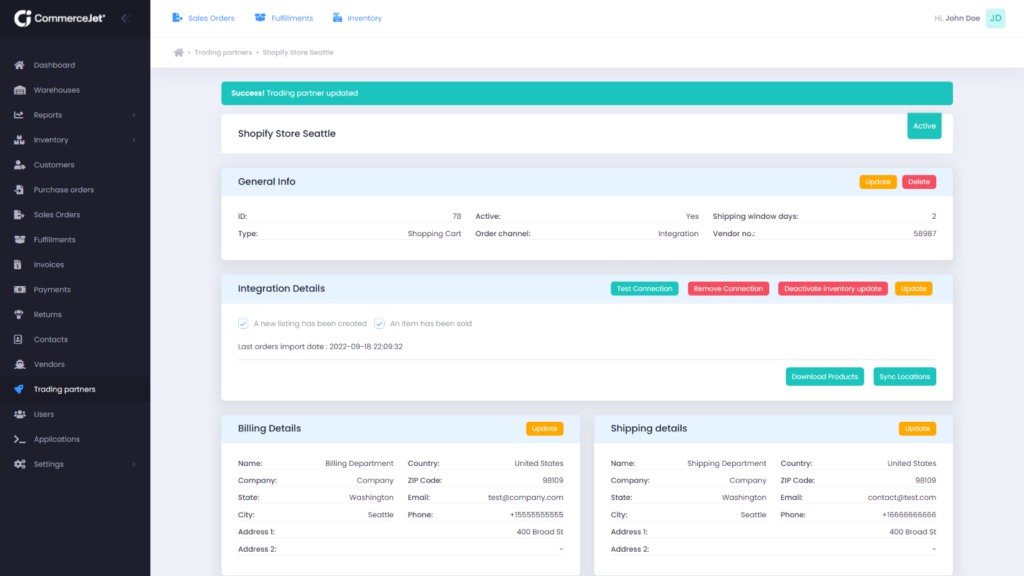Click the last orders import date text
The image size is (1024, 576).
[320, 347]
